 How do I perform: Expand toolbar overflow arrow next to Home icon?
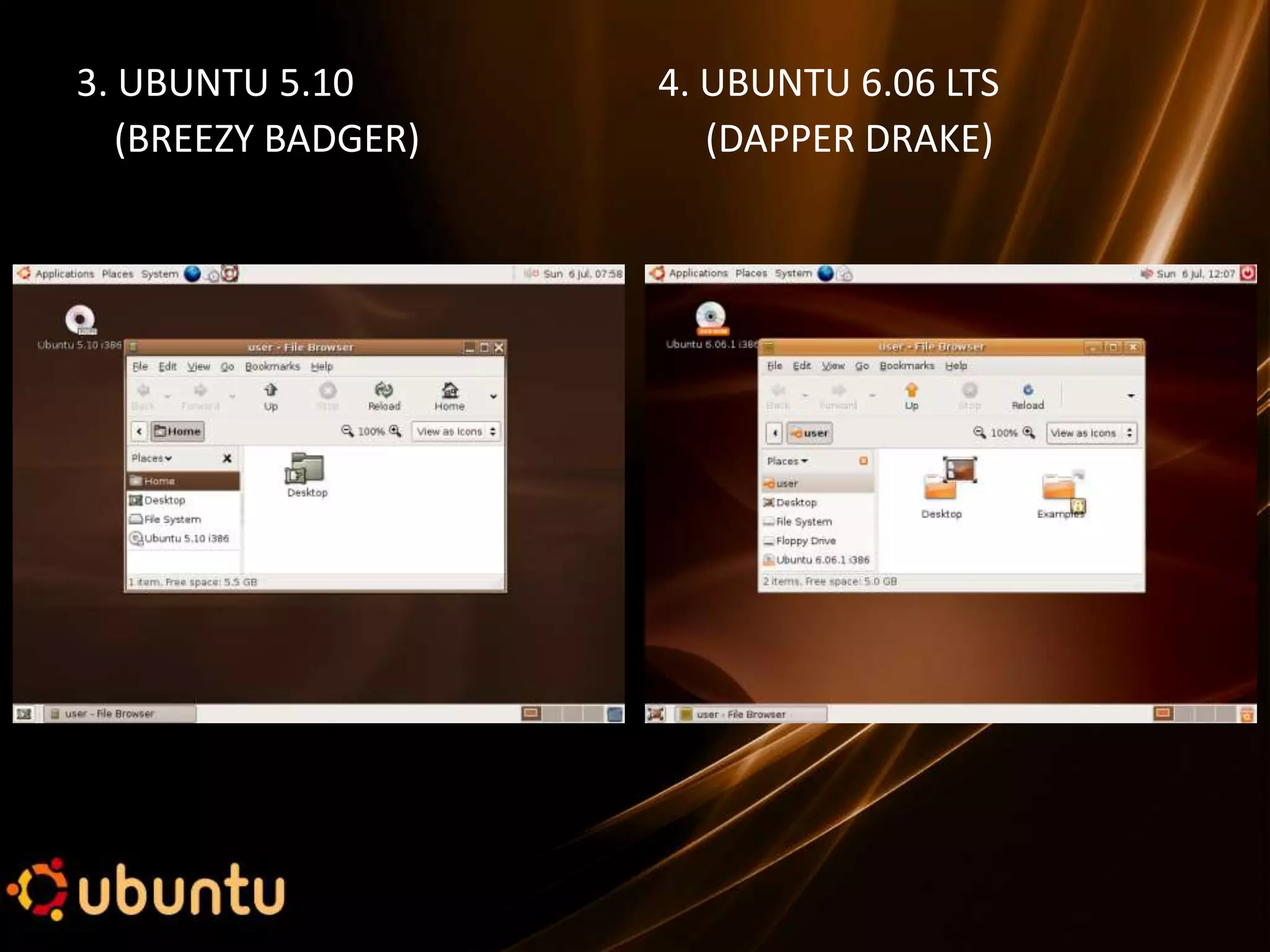(x=494, y=397)
